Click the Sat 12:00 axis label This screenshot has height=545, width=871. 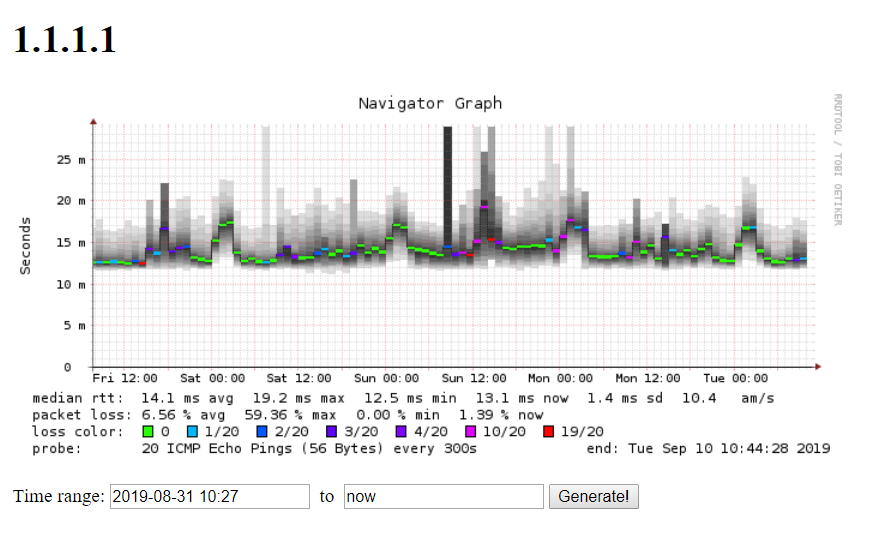coord(299,378)
